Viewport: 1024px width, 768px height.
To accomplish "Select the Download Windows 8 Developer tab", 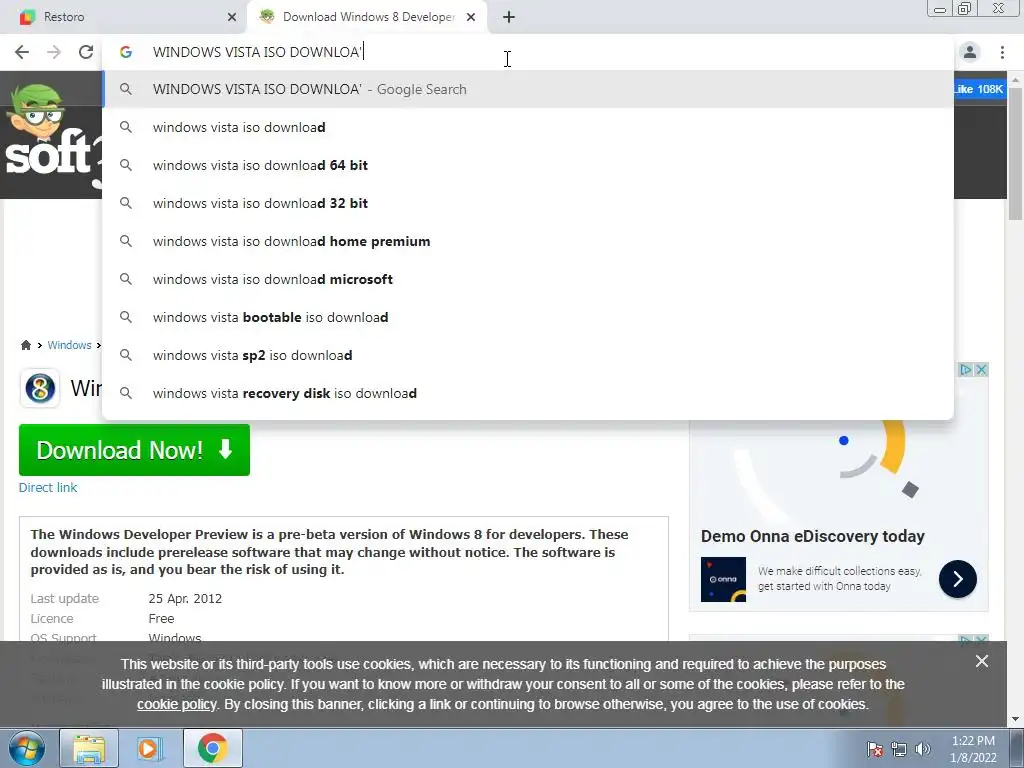I will (x=367, y=17).
